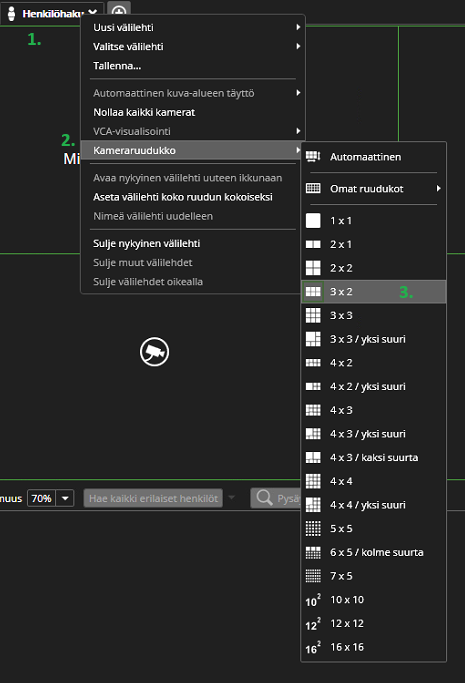Image resolution: width=465 pixels, height=683 pixels.
Task: Choose Nollaa kaikki kamerat
Action: [x=144, y=112]
